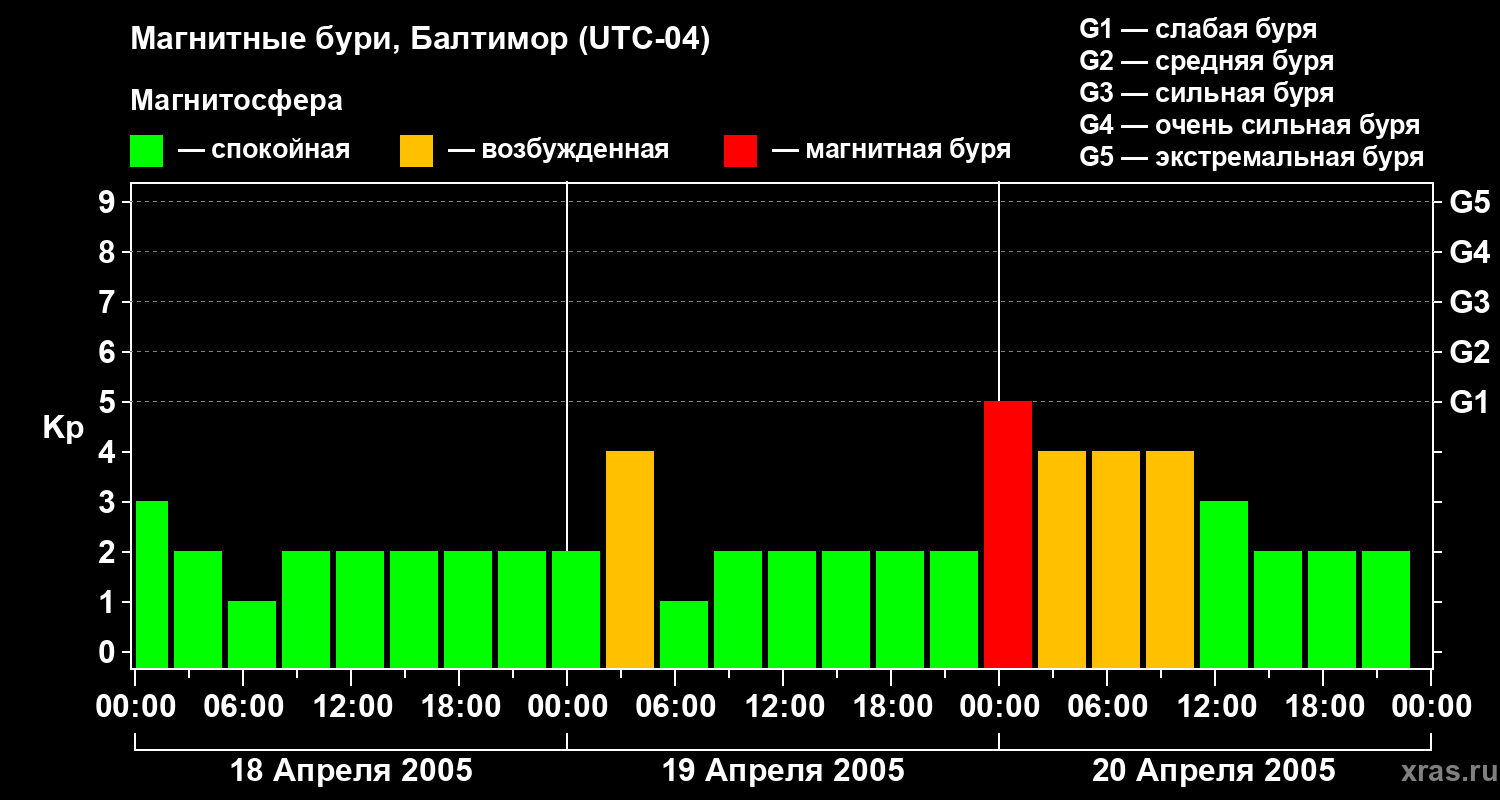Click the green 'спокойная' legend swatch

pos(146,151)
